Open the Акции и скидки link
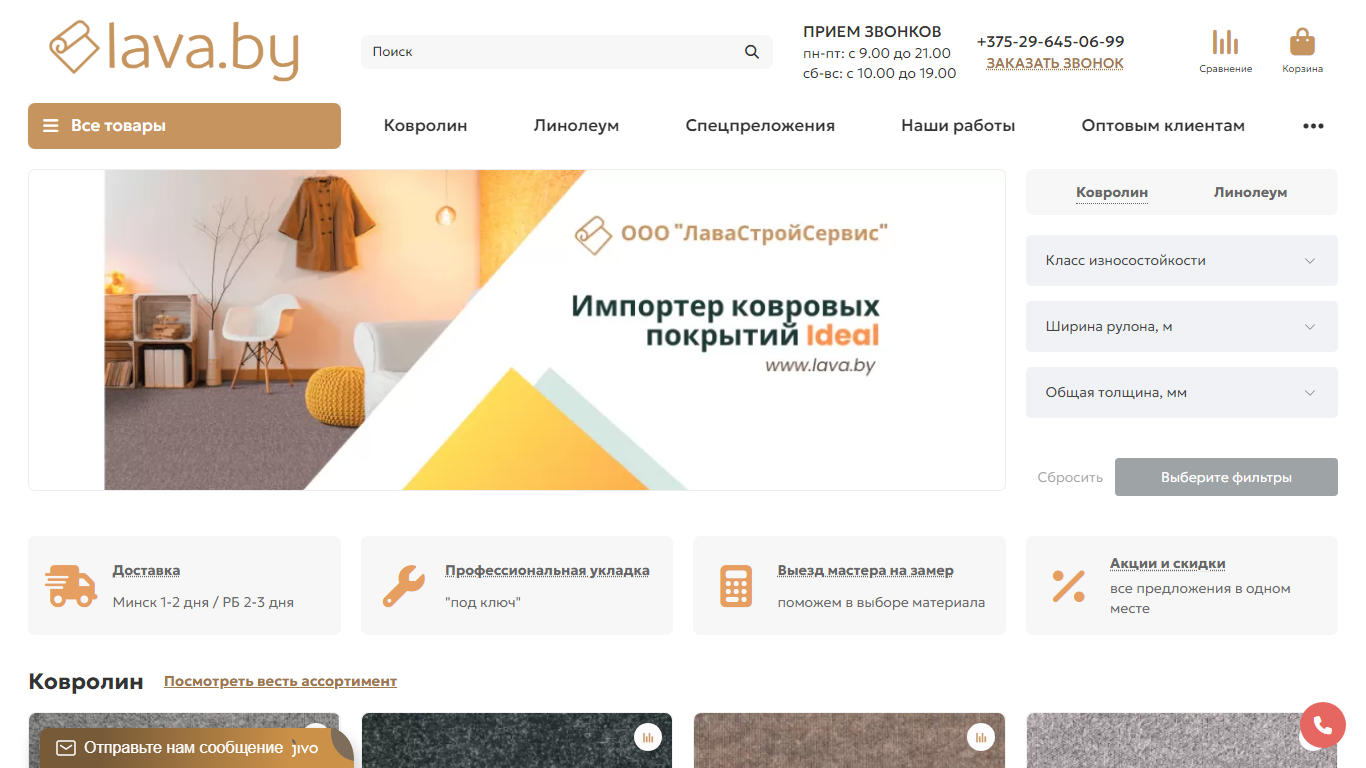The width and height of the screenshot is (1366, 768). coord(1168,564)
